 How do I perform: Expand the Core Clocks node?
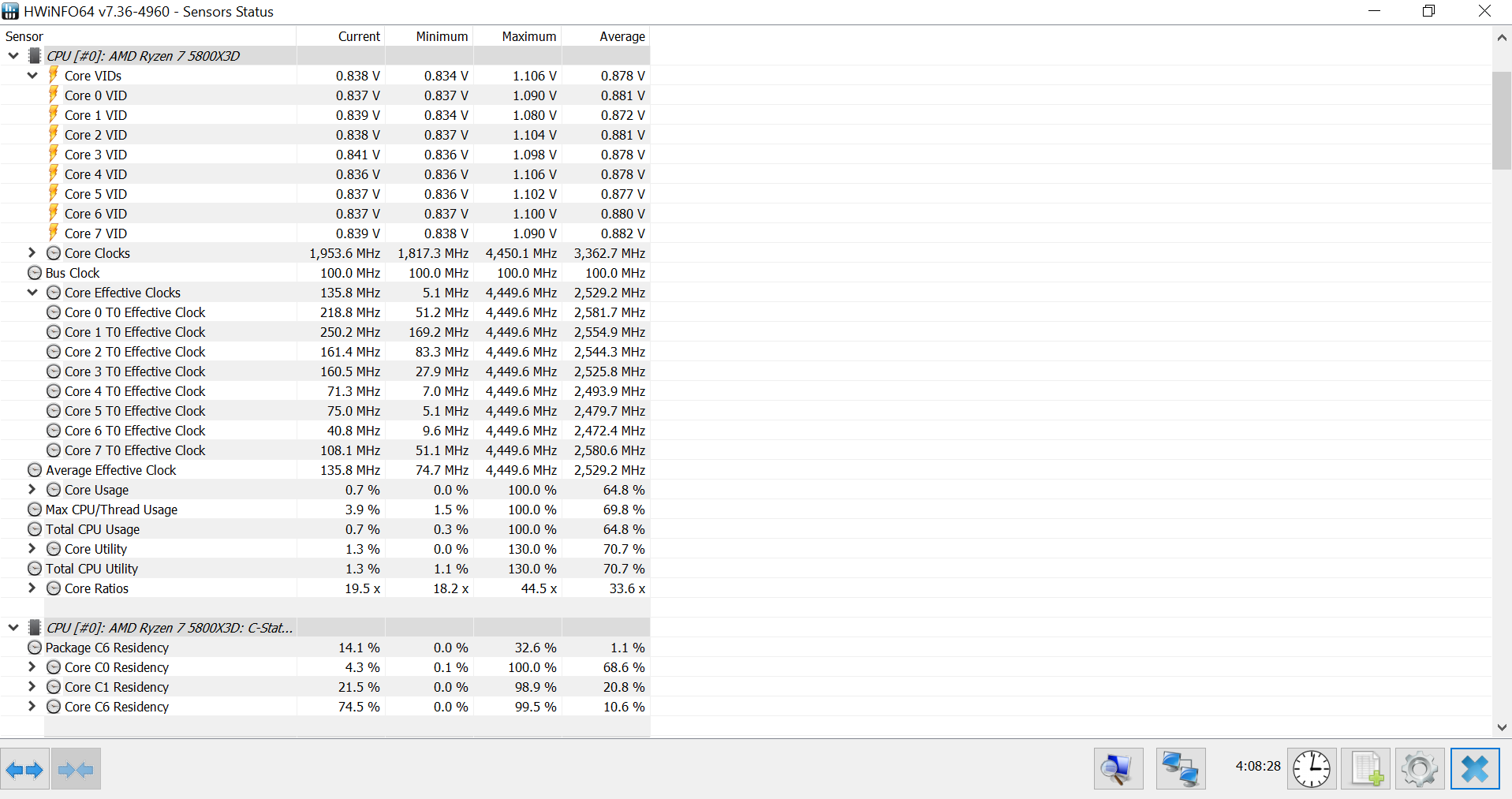pos(32,252)
